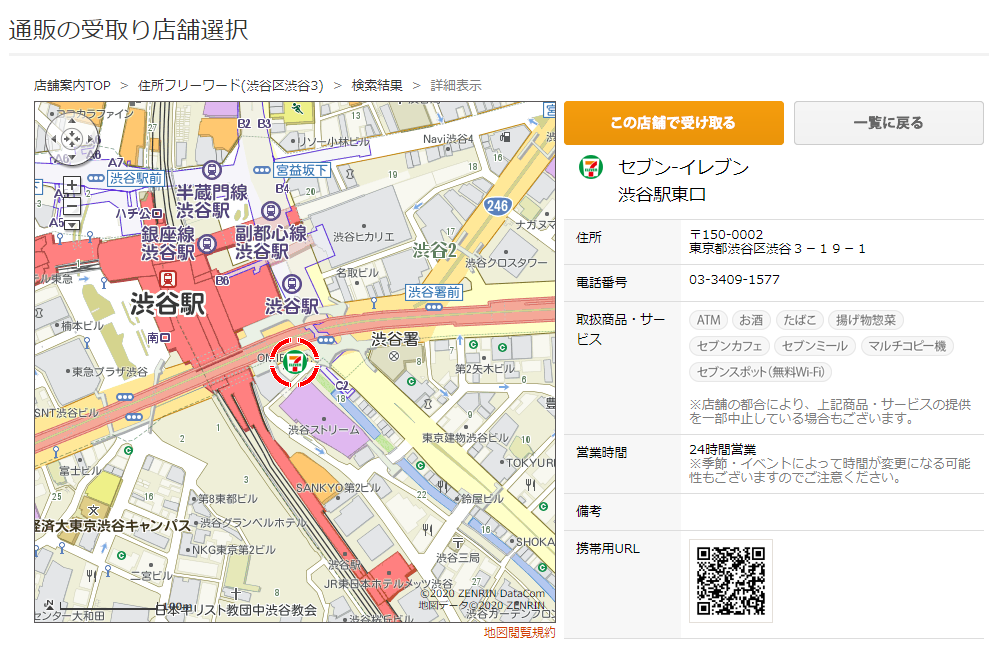Click the 渋谷駅前 bus stop label
1003x645 pixels.
136,178
